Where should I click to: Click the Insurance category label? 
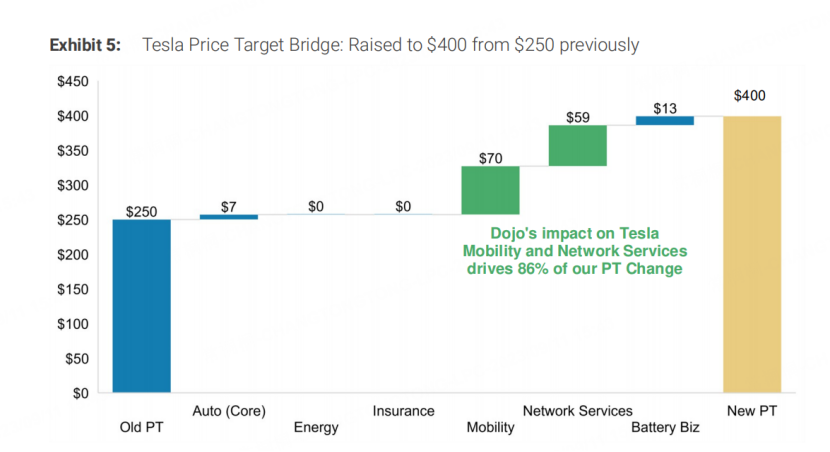click(x=403, y=411)
